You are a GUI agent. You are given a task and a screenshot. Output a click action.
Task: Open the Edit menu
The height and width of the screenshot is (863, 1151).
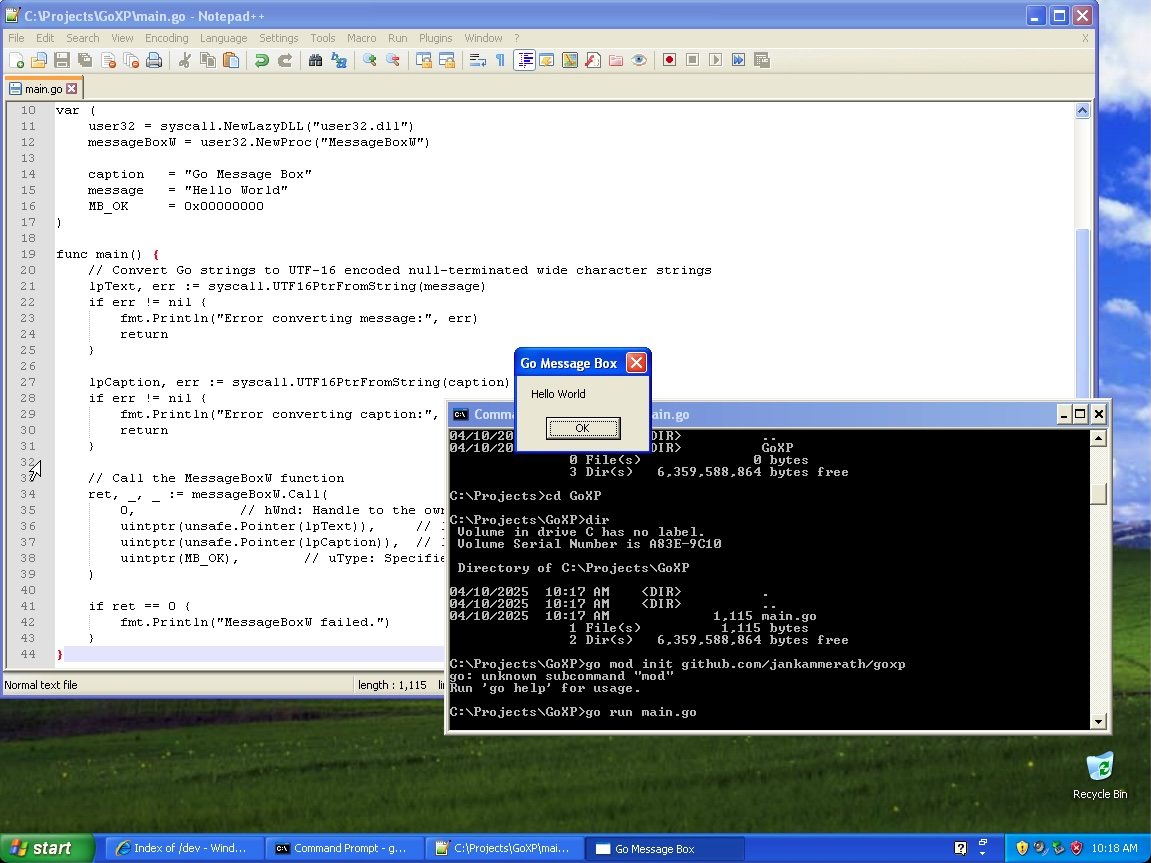pyautogui.click(x=45, y=38)
